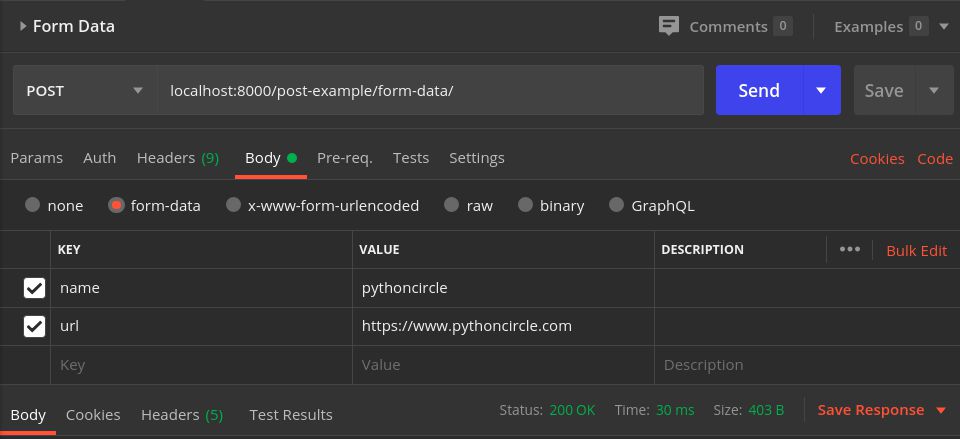Click Save Response
The image size is (960, 439).
[x=871, y=410]
